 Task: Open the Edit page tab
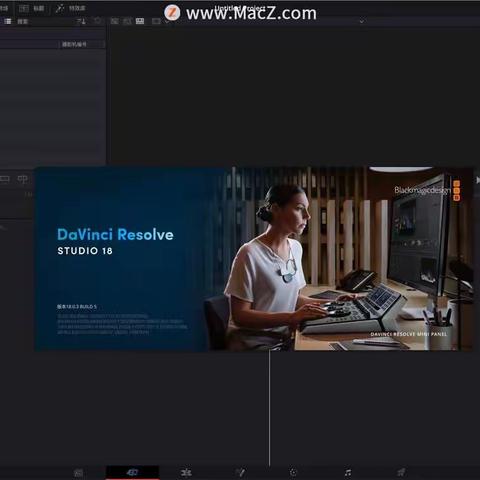[186, 472]
